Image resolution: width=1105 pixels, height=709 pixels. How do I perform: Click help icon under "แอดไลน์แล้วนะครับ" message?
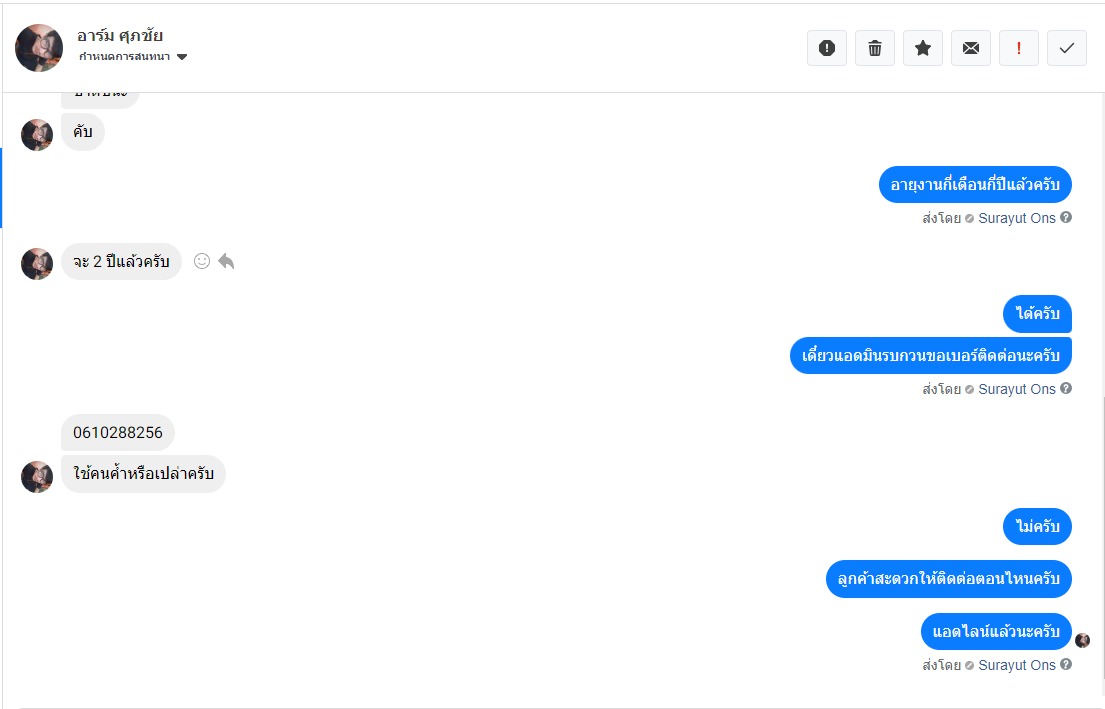[x=1066, y=664]
